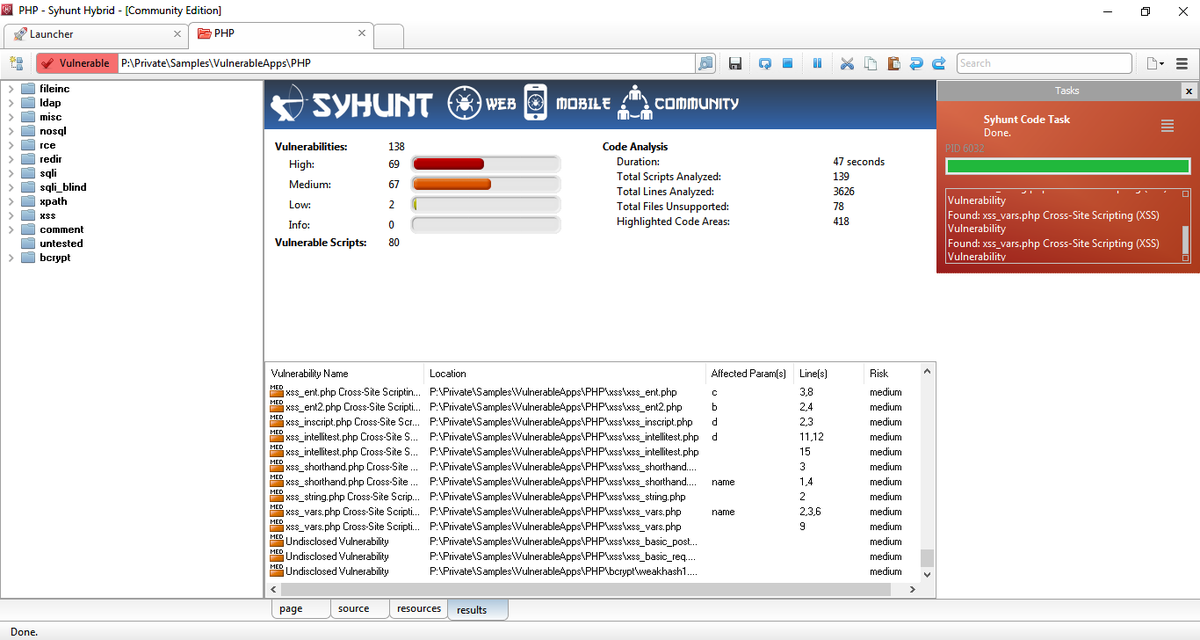
Task: Sort by Affected Param(s) column header
Action: coord(750,373)
